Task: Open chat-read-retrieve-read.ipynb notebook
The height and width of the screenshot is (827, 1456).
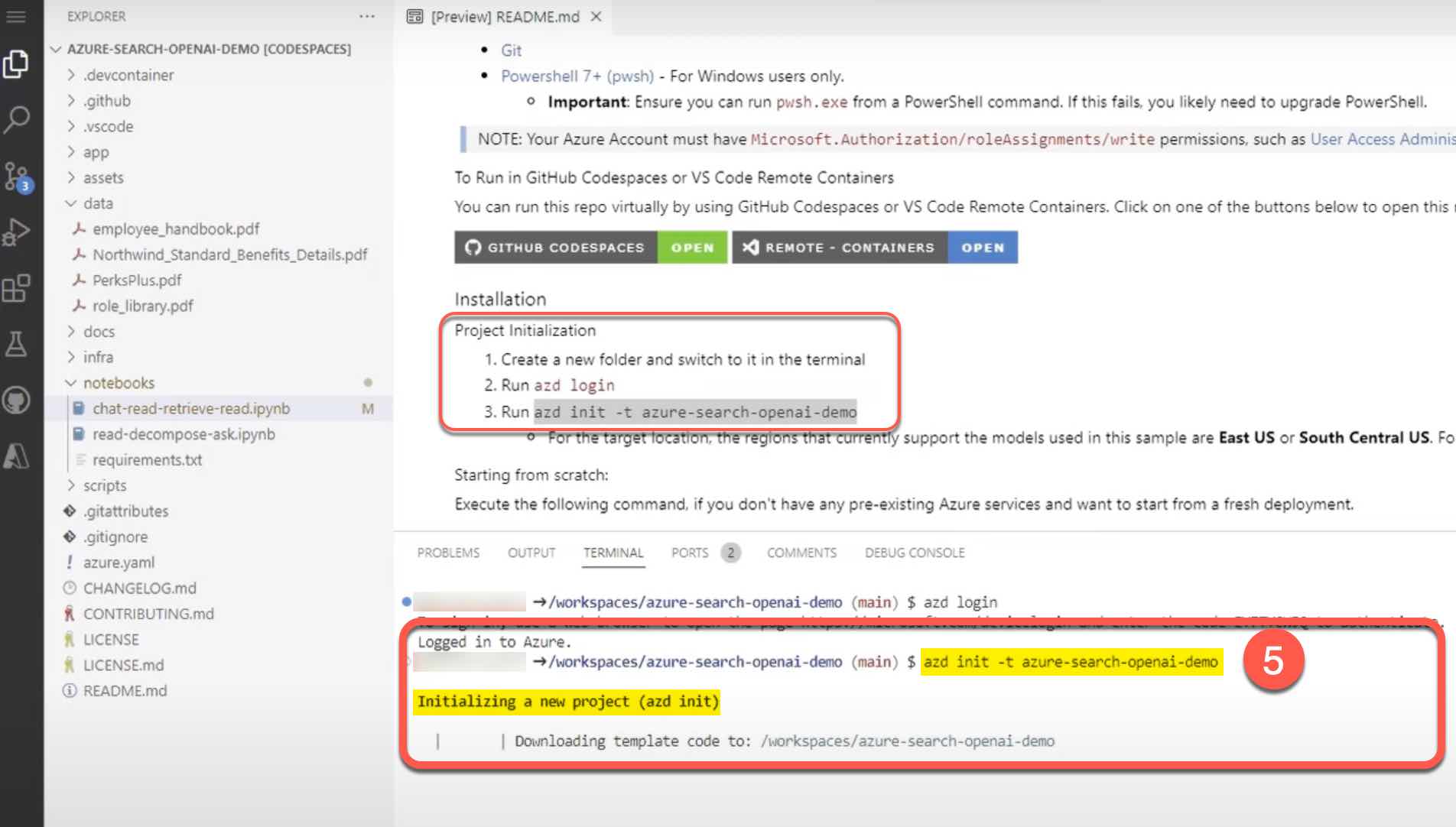Action: 191,408
